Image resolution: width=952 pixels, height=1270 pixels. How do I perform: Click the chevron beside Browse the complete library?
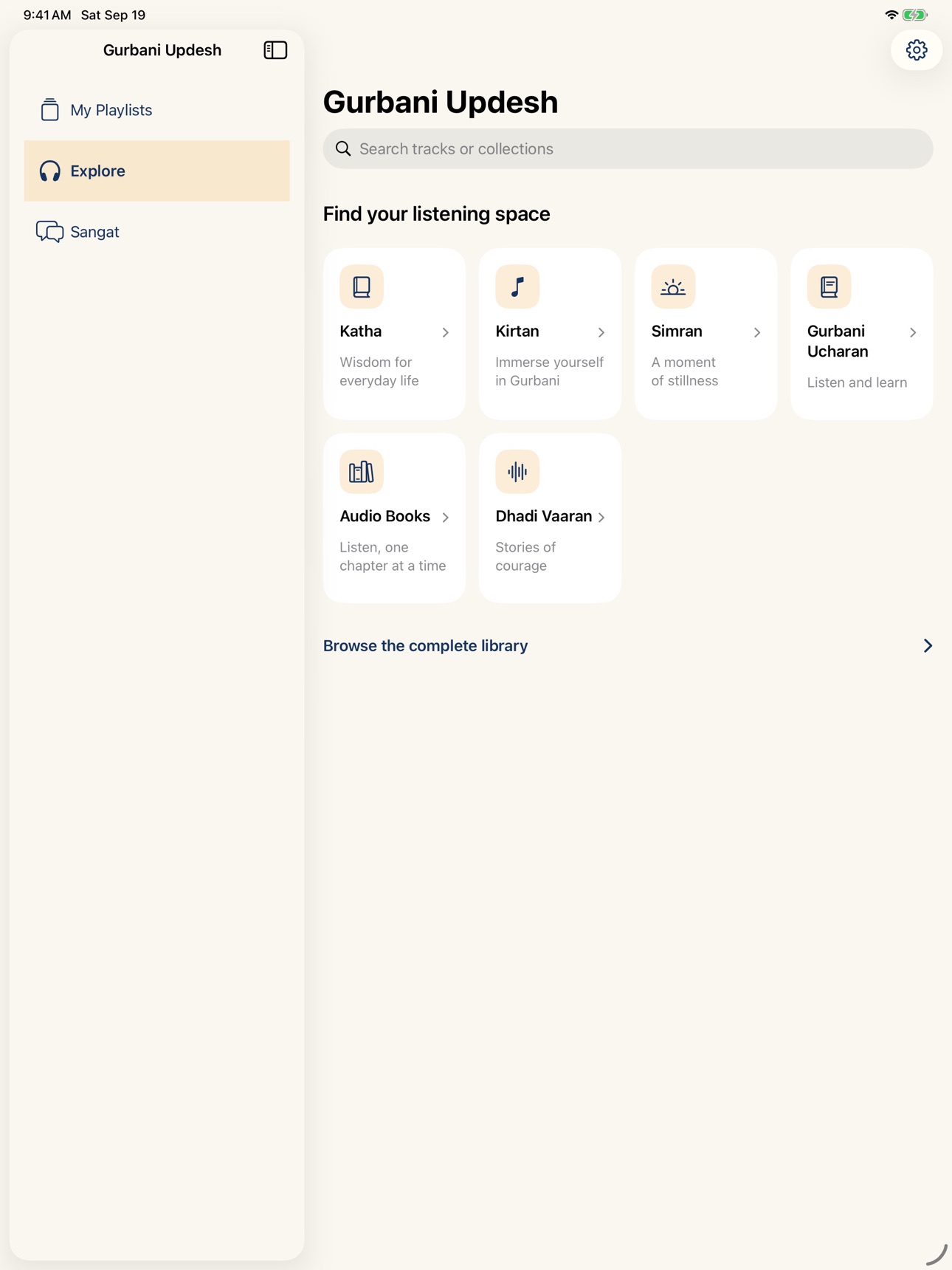(x=928, y=645)
